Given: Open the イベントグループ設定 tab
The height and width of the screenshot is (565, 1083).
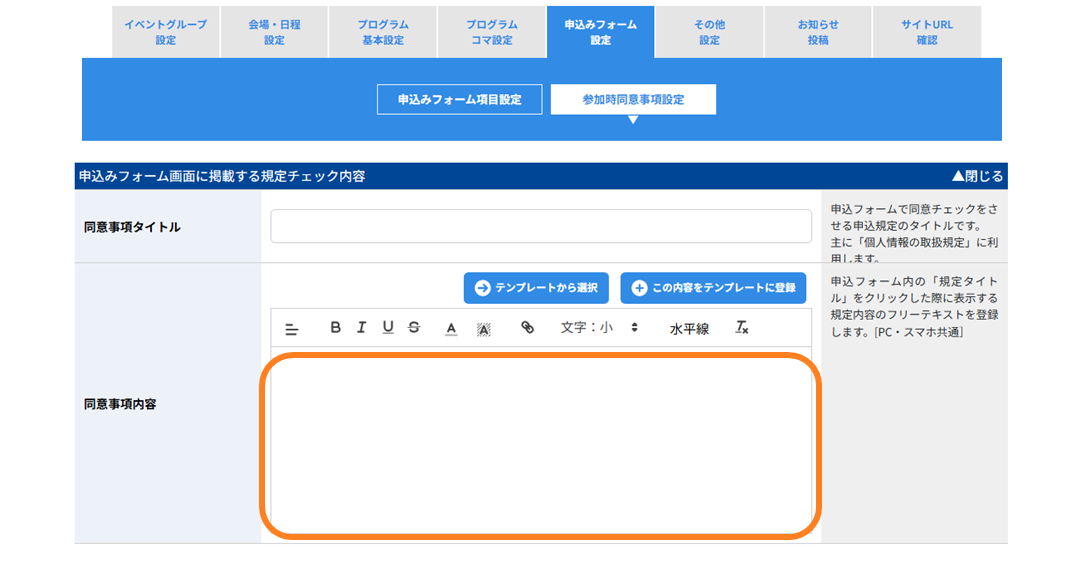Looking at the screenshot, I should 166,32.
